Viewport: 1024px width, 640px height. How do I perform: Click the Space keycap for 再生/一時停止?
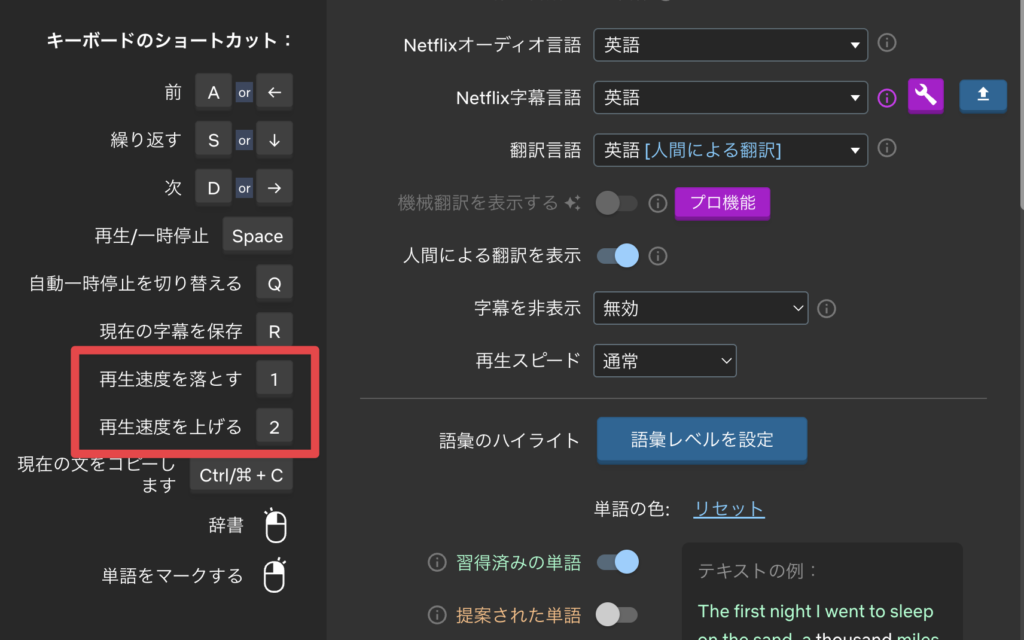[257, 235]
